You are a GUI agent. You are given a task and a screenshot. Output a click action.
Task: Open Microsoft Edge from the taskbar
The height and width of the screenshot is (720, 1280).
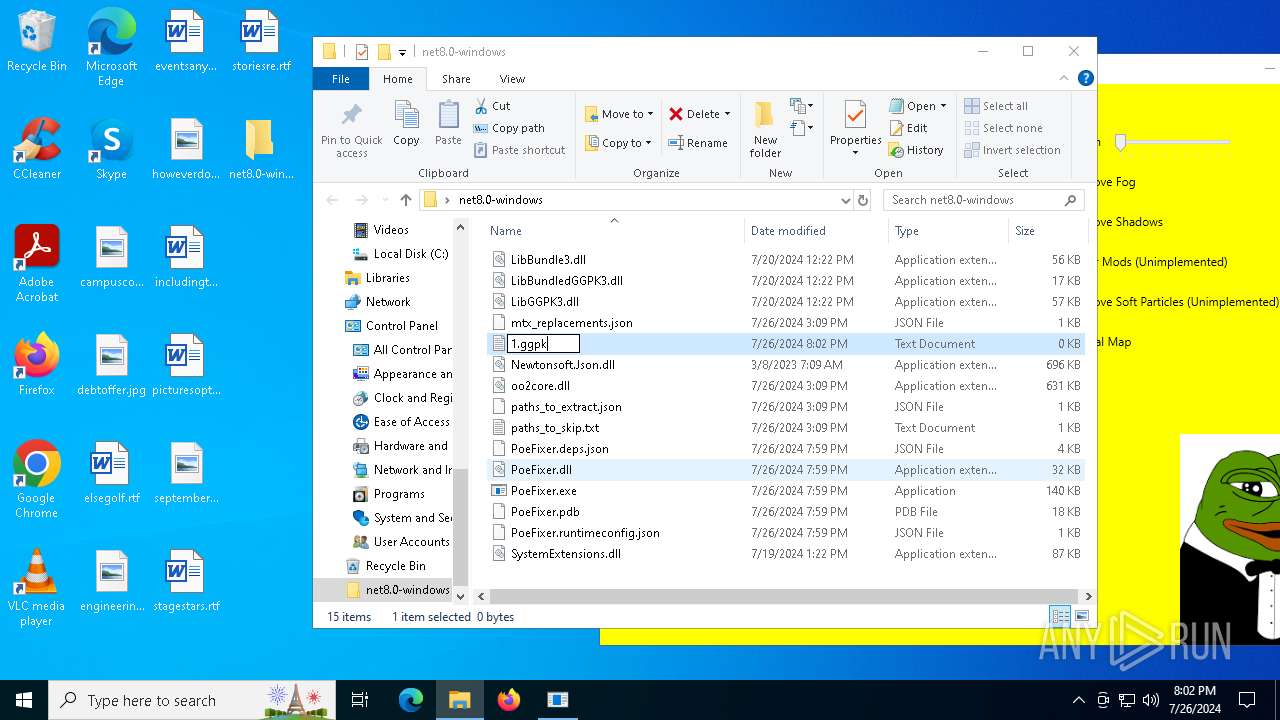[x=411, y=700]
